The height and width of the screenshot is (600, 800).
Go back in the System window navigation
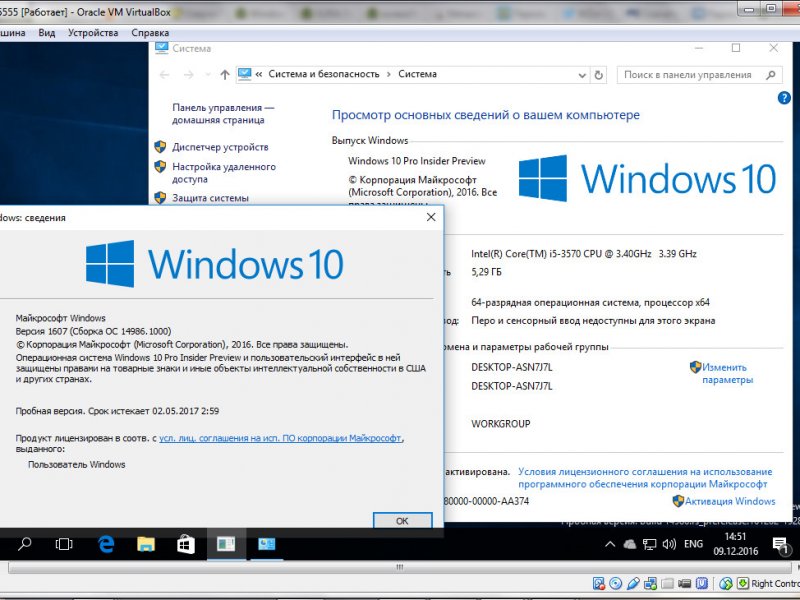164,75
